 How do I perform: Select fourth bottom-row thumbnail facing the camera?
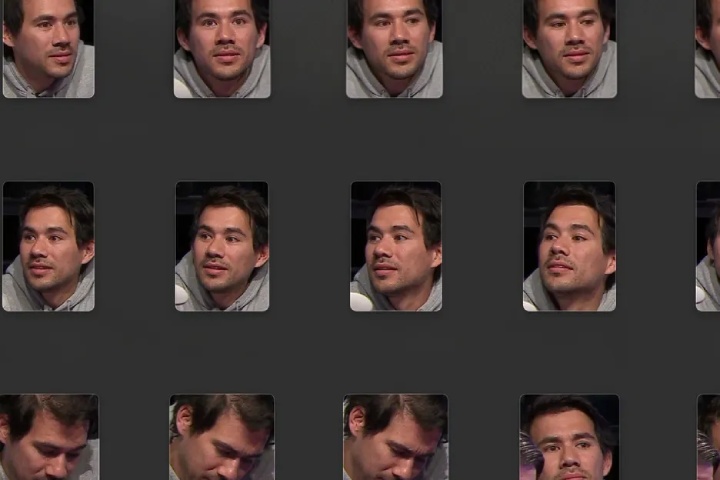click(569, 437)
